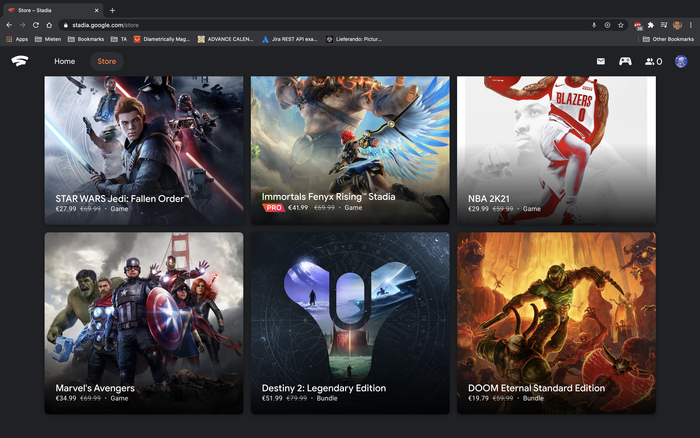Reload the page with the refresh icon

pyautogui.click(x=36, y=25)
